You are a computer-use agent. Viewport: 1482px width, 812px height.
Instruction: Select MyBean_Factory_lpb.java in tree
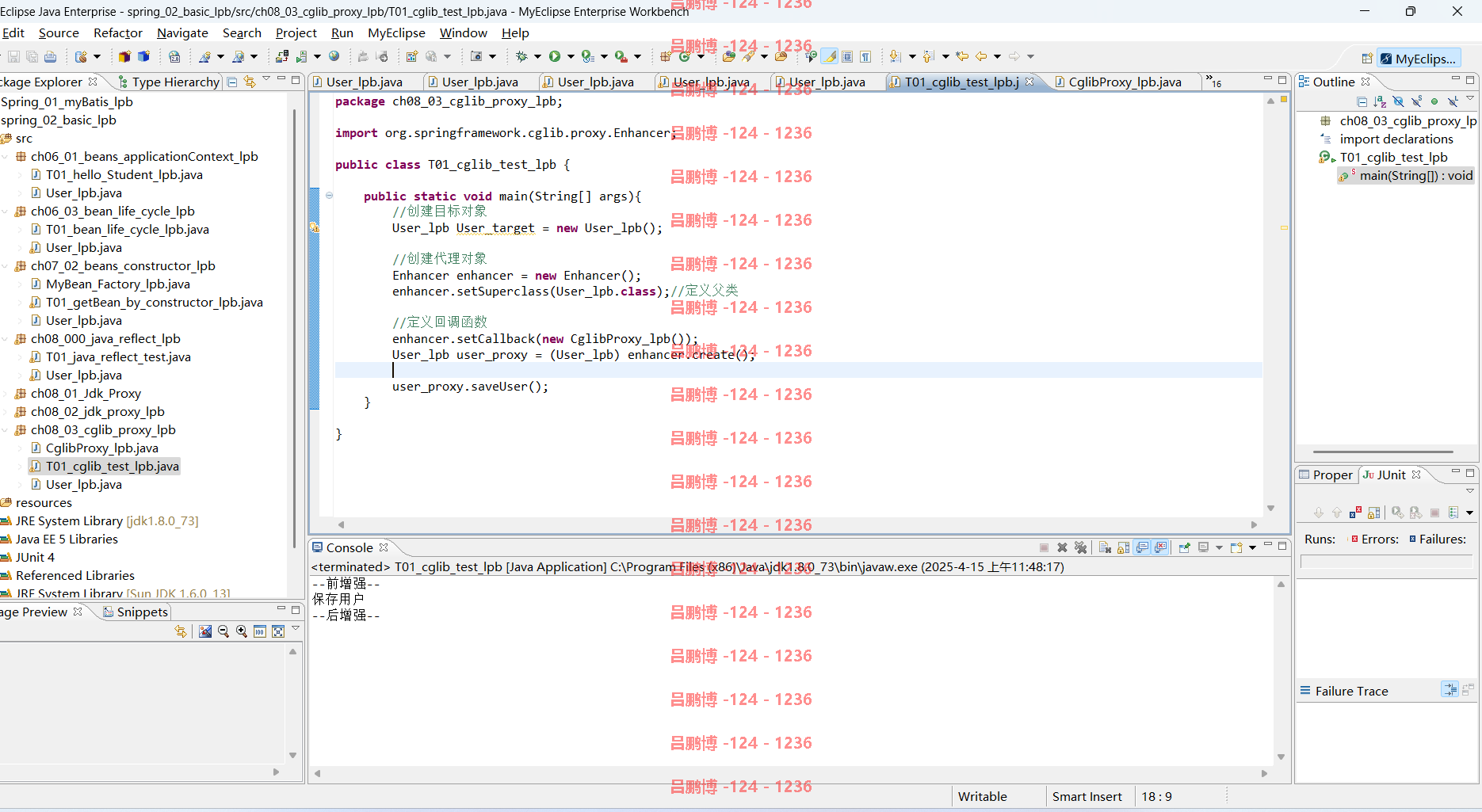(x=117, y=284)
